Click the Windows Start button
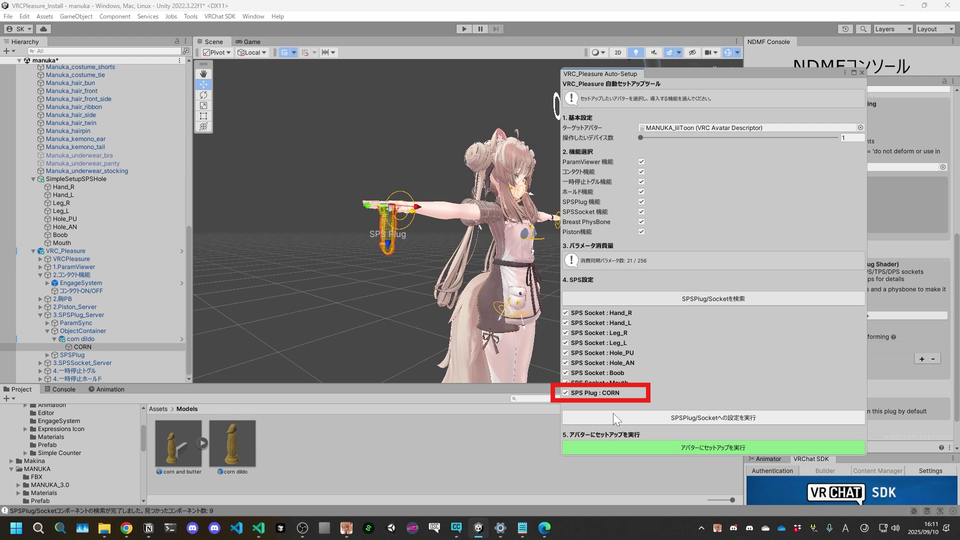The width and height of the screenshot is (960, 540). (16, 528)
